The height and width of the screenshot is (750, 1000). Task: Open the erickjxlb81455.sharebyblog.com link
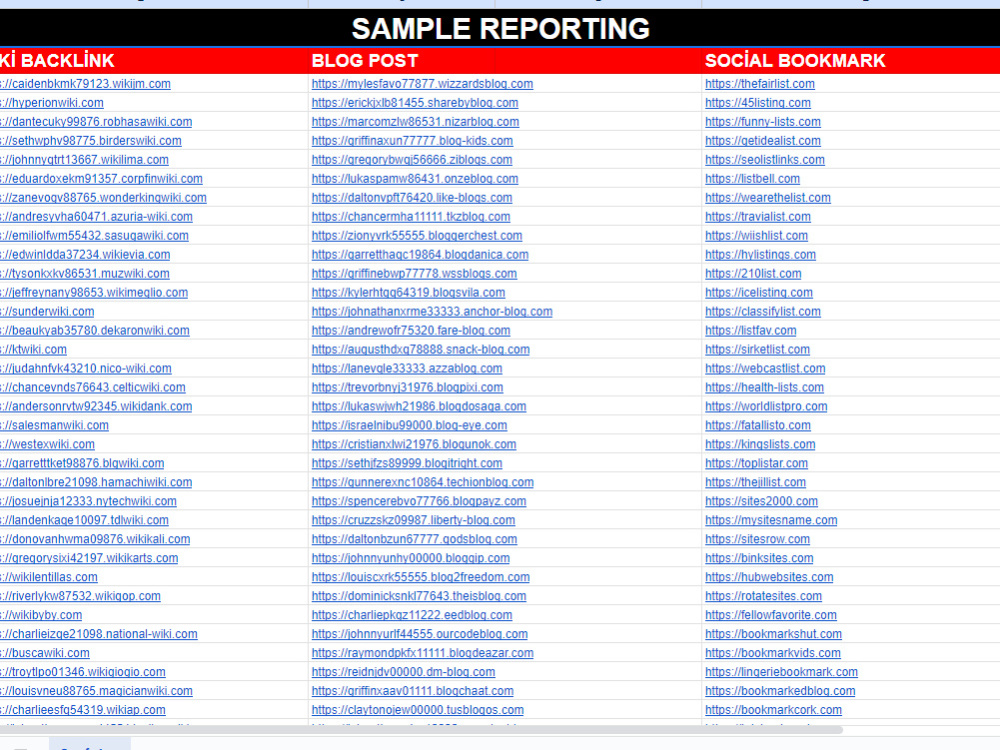pos(415,103)
